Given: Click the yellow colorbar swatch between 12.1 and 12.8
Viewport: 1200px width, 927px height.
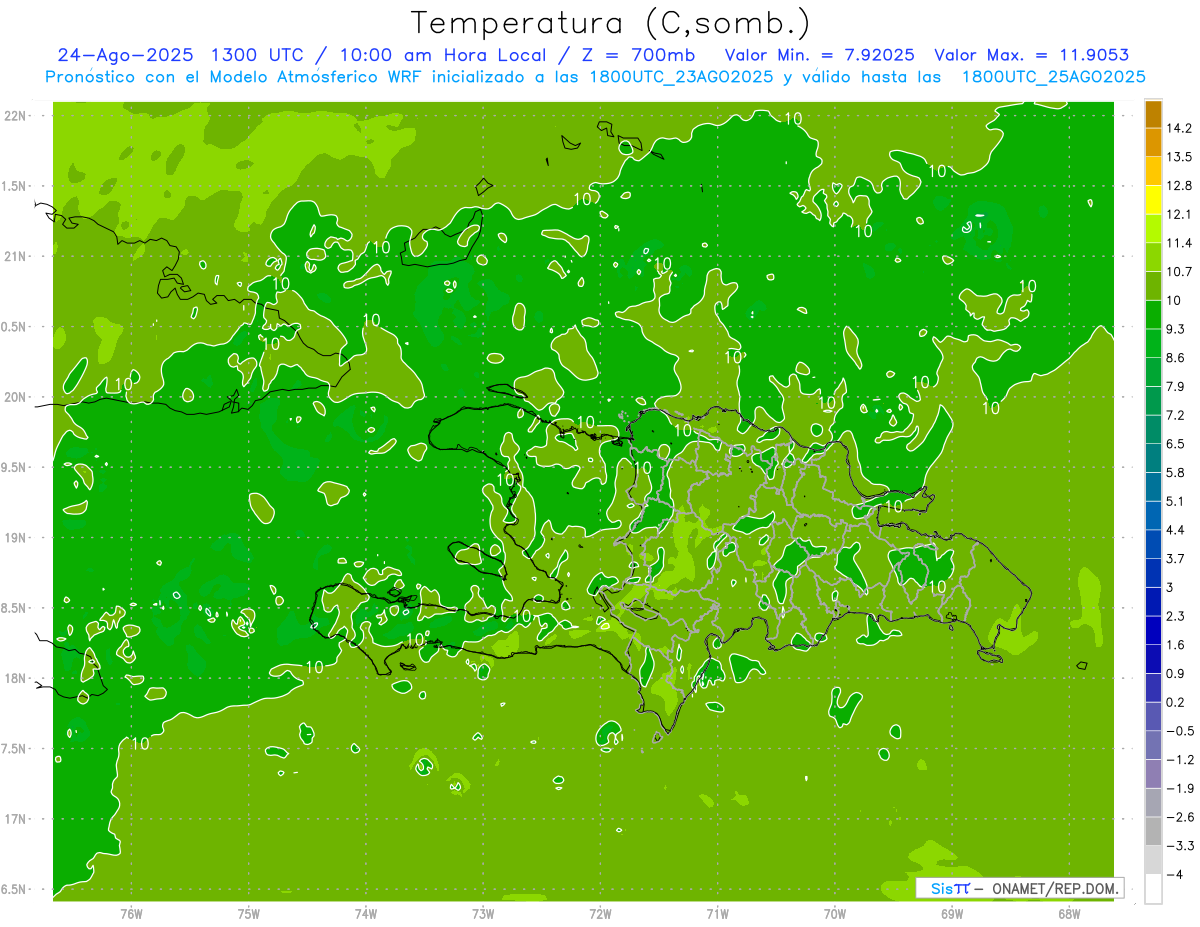Looking at the screenshot, I should [x=1153, y=200].
